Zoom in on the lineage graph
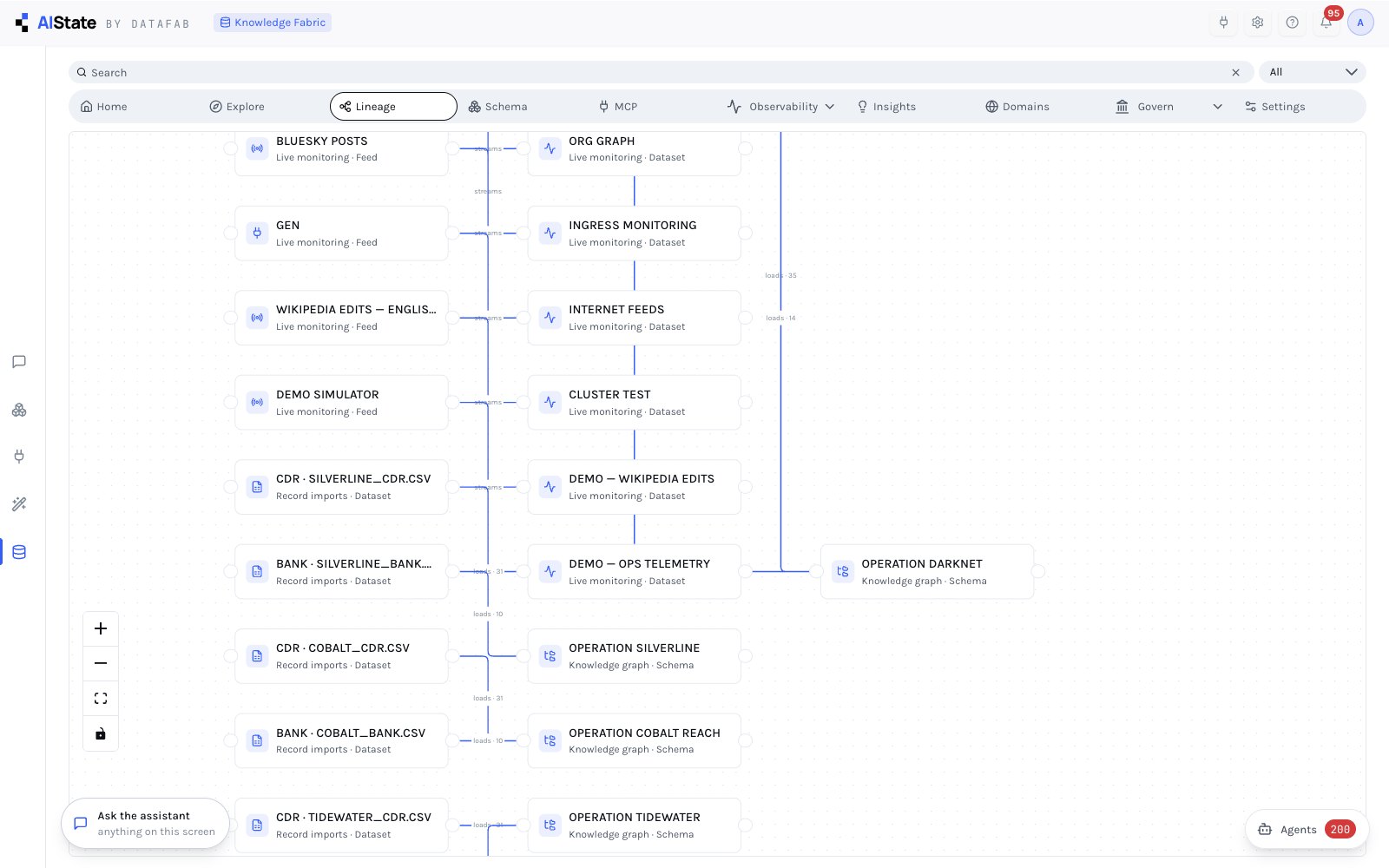This screenshot has width=1389, height=868. click(x=101, y=628)
